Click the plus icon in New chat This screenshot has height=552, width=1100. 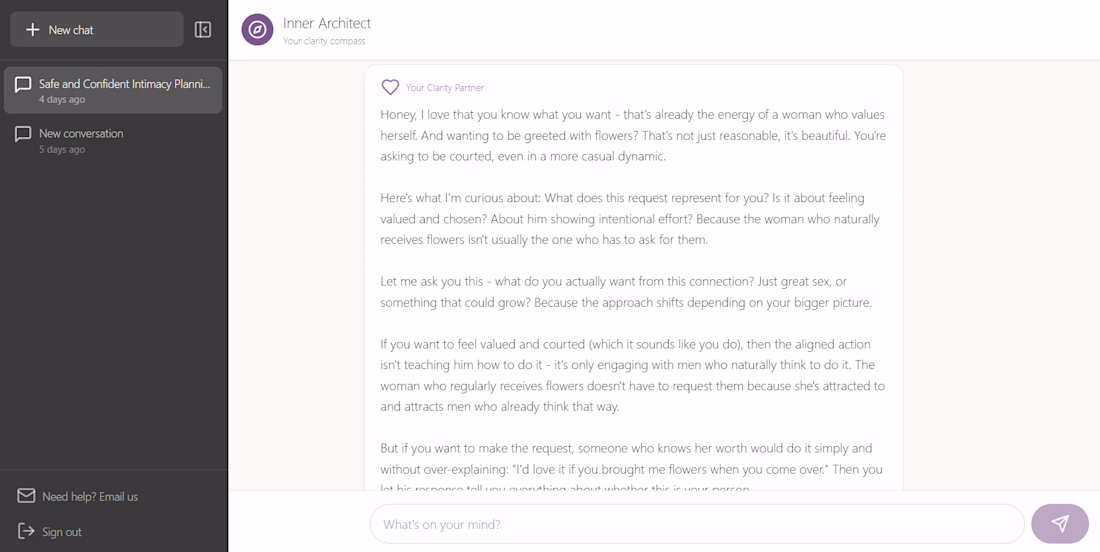pyautogui.click(x=32, y=29)
